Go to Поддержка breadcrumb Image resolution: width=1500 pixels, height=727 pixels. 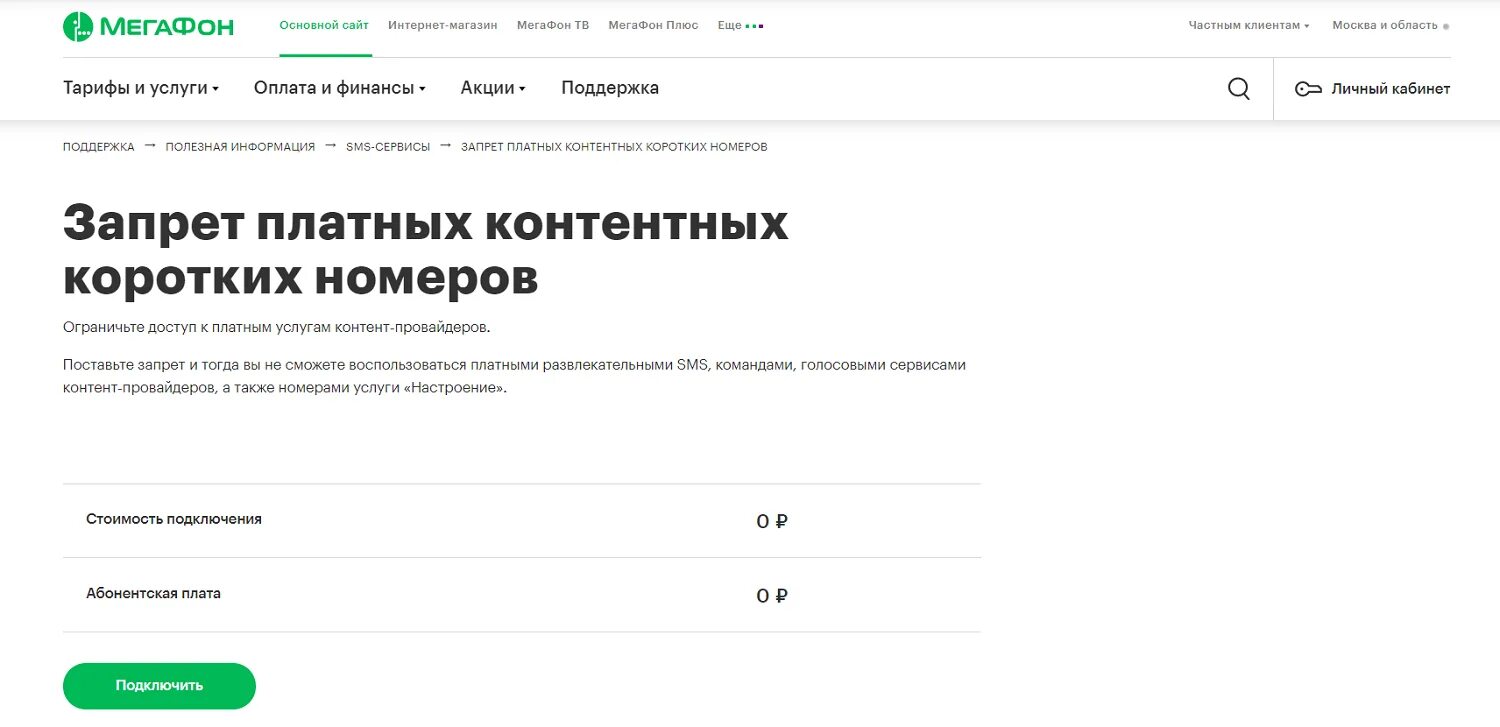98,147
